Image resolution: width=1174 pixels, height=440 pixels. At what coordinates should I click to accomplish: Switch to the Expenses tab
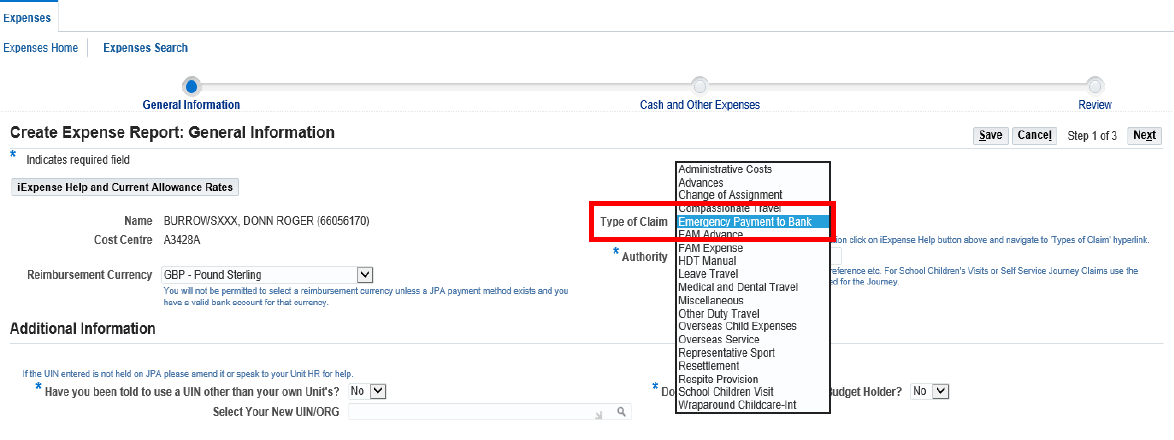(28, 16)
